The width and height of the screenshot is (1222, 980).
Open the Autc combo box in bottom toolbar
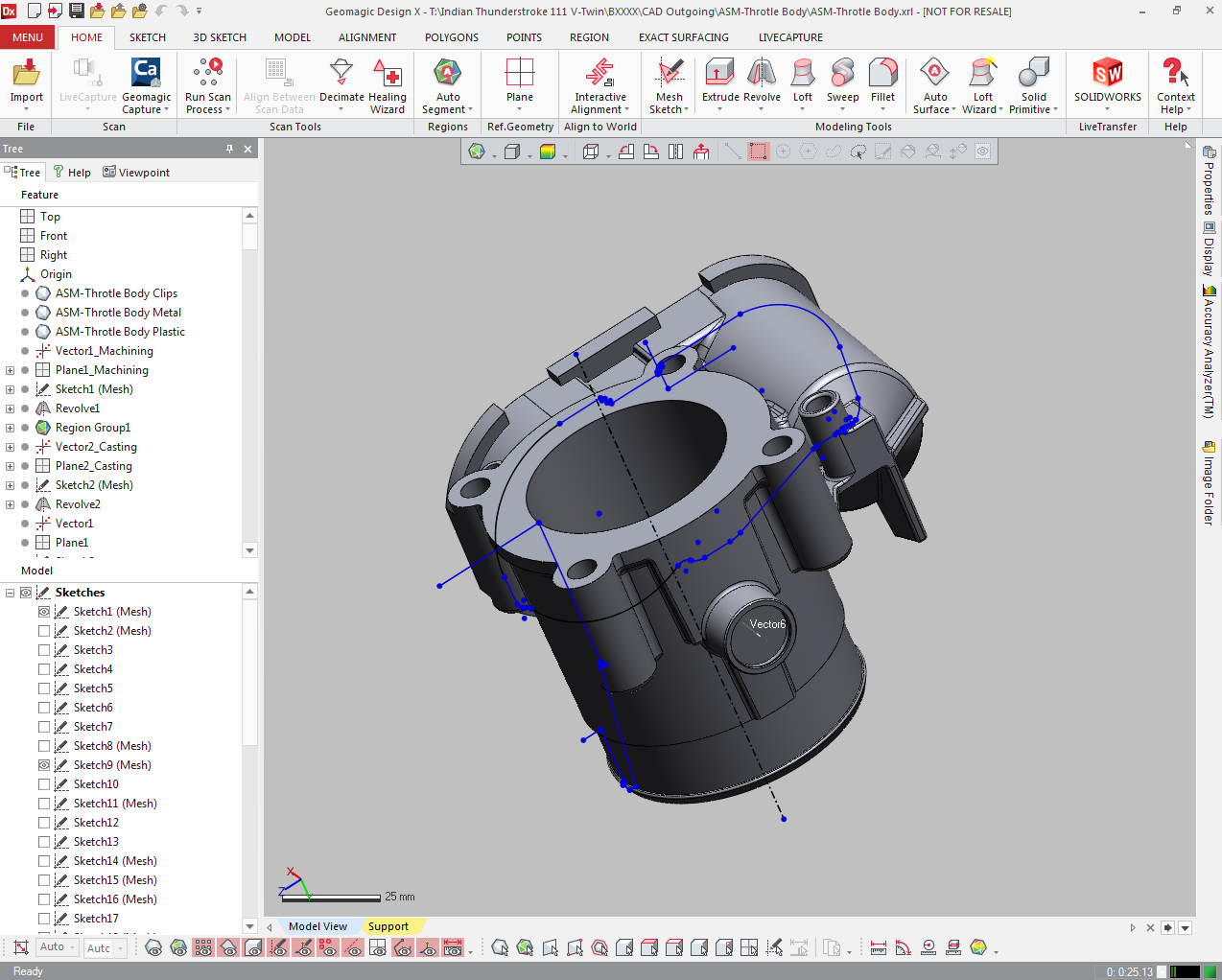click(105, 948)
